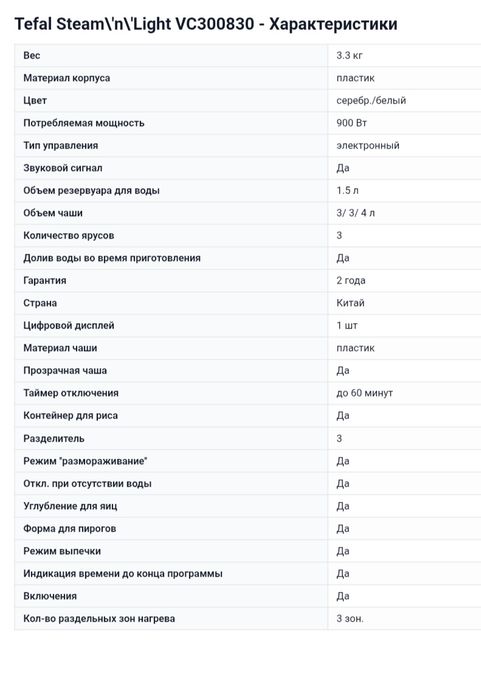Select the Потребляемая мощность label
The height and width of the screenshot is (699, 481).
[84, 123]
